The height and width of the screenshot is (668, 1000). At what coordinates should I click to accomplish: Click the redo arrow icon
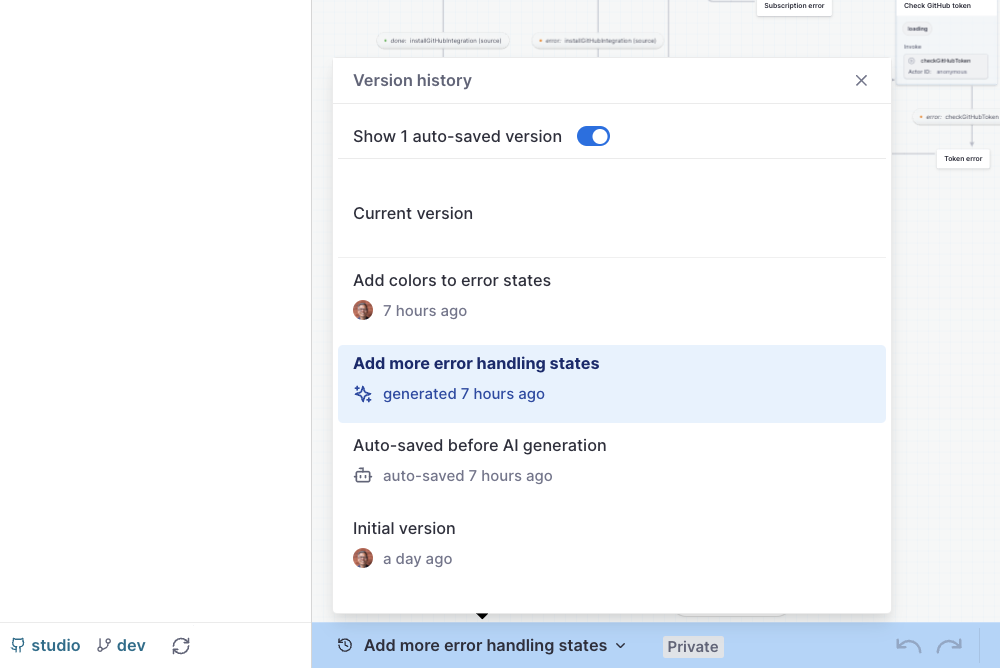pos(947,646)
